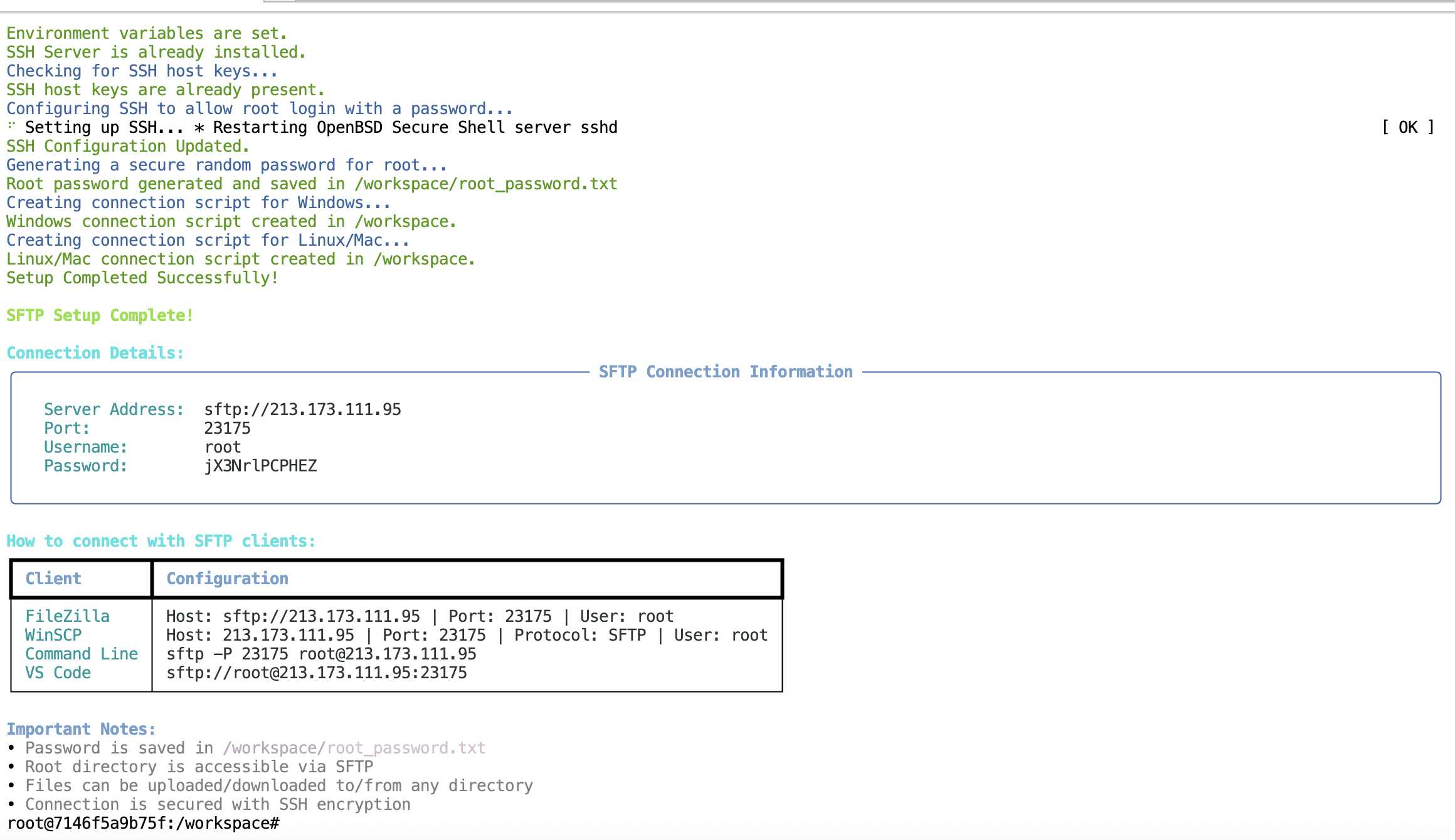Image resolution: width=1455 pixels, height=840 pixels.
Task: Click the sftp://213.173.111.95 server address
Action: (302, 409)
